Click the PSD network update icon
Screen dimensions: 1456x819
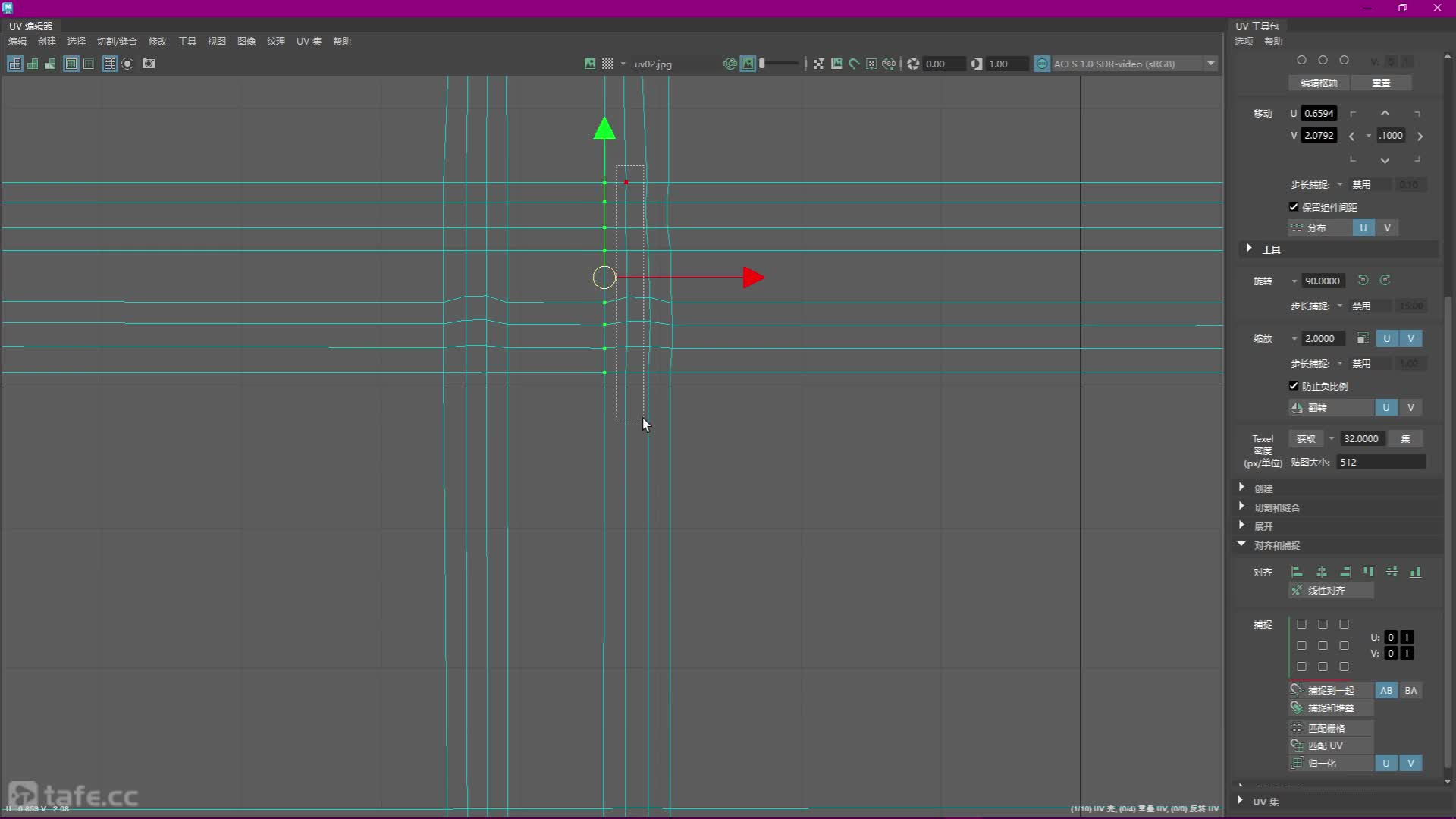click(889, 64)
